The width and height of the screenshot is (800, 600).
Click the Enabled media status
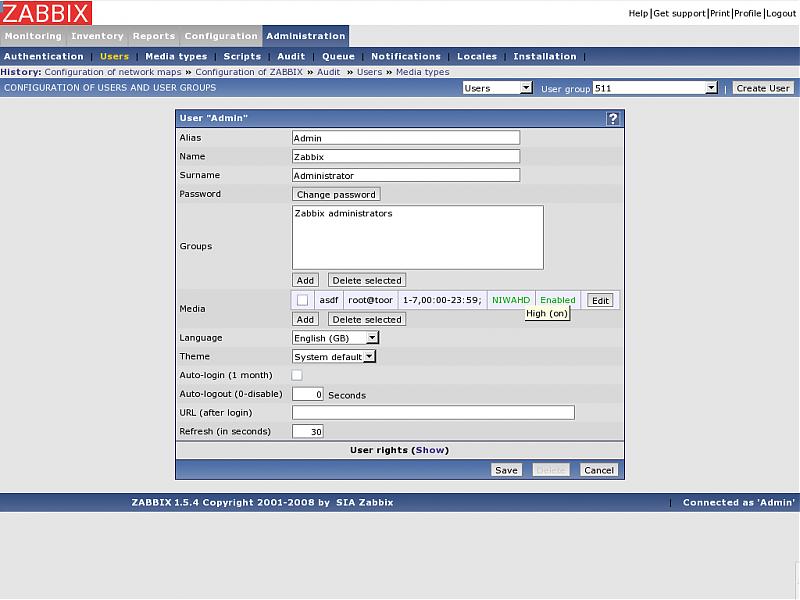pos(558,300)
